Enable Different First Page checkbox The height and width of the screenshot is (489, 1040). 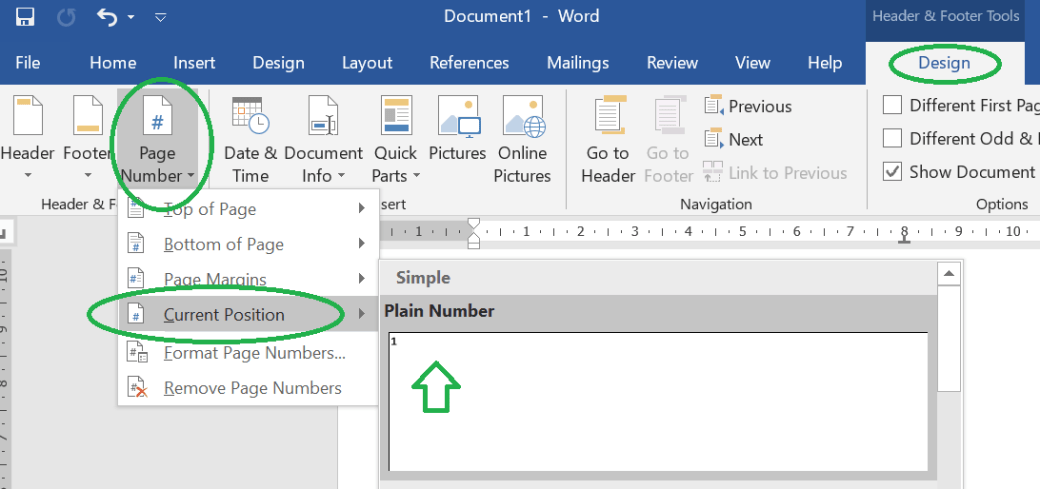[892, 106]
